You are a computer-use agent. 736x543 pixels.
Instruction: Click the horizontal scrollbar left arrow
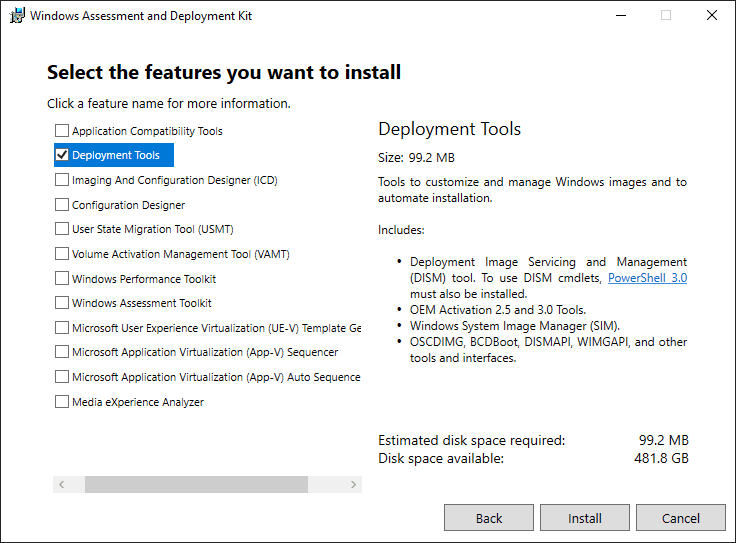pos(62,484)
